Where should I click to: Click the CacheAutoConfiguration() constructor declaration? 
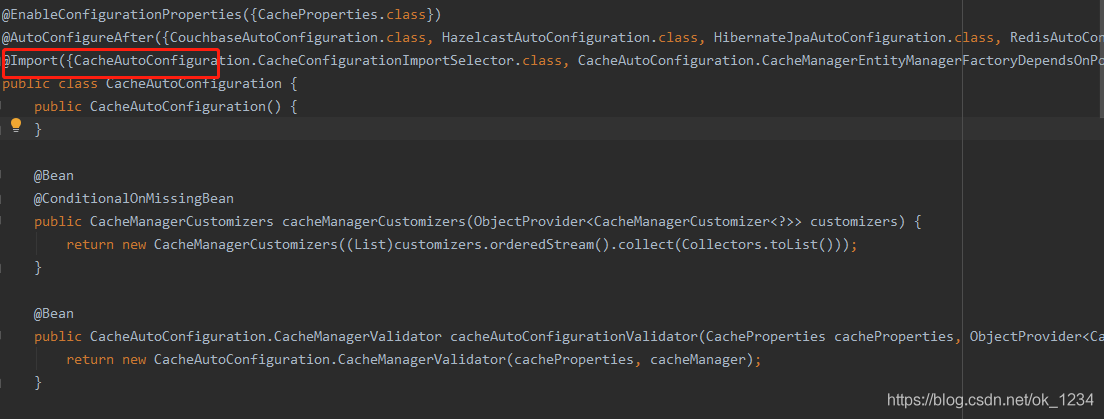pos(186,106)
